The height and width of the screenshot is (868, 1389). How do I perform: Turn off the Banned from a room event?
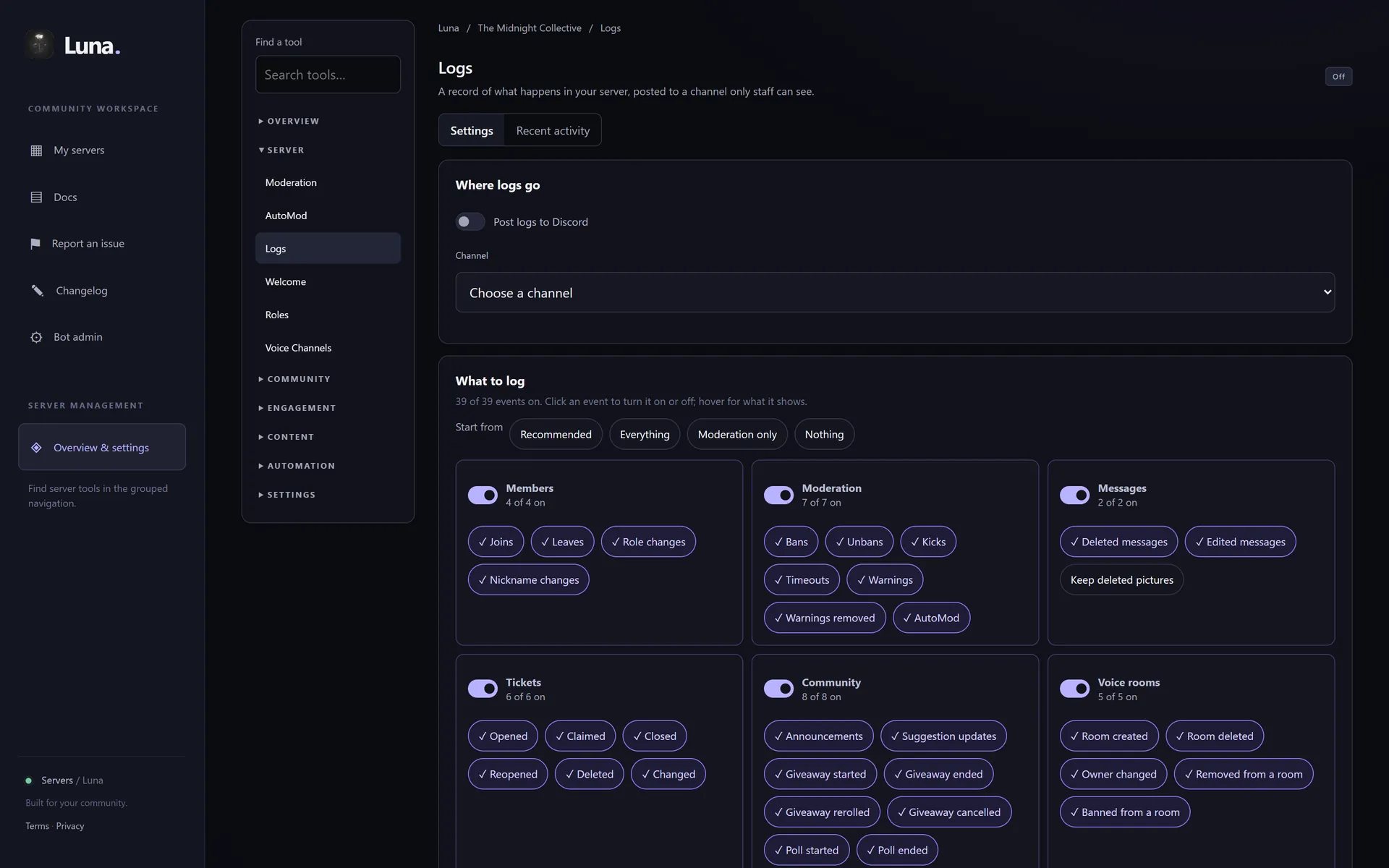(1125, 812)
